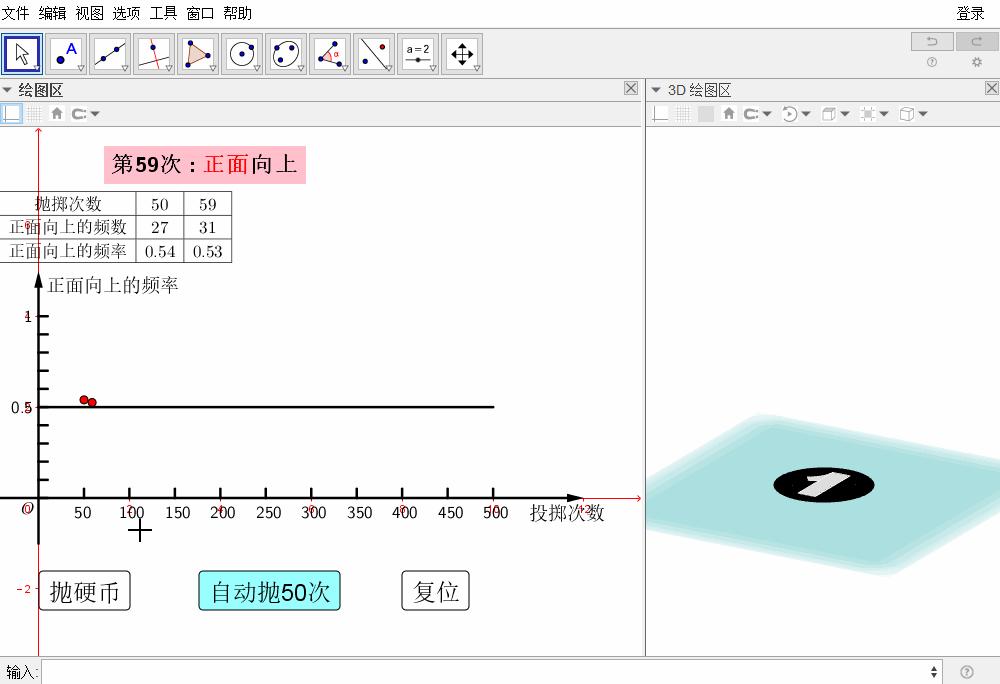Open the settings gear icon
Image resolution: width=1000 pixels, height=684 pixels.
tap(976, 62)
